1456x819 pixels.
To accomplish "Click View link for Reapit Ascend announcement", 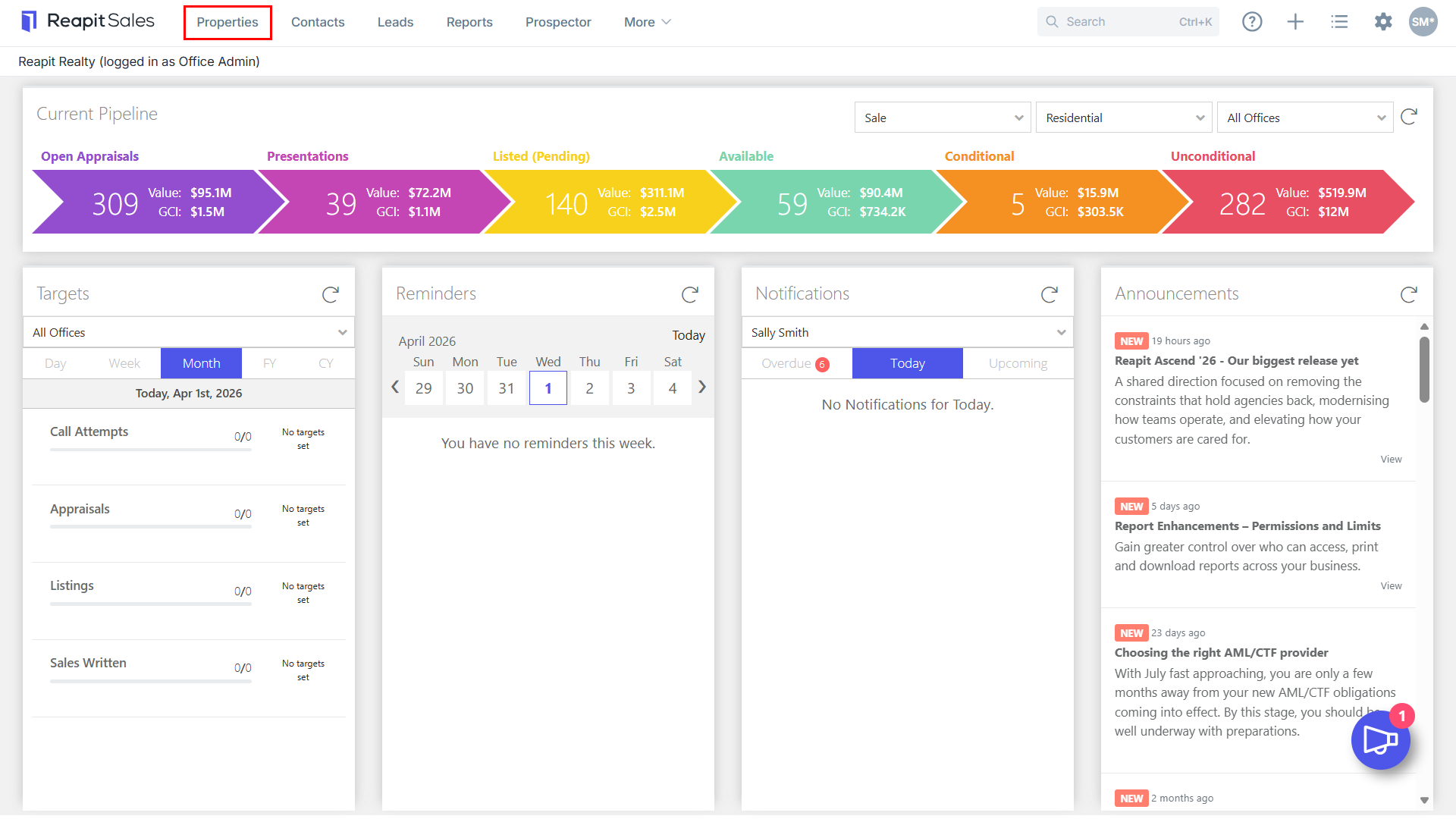I will 1391,459.
